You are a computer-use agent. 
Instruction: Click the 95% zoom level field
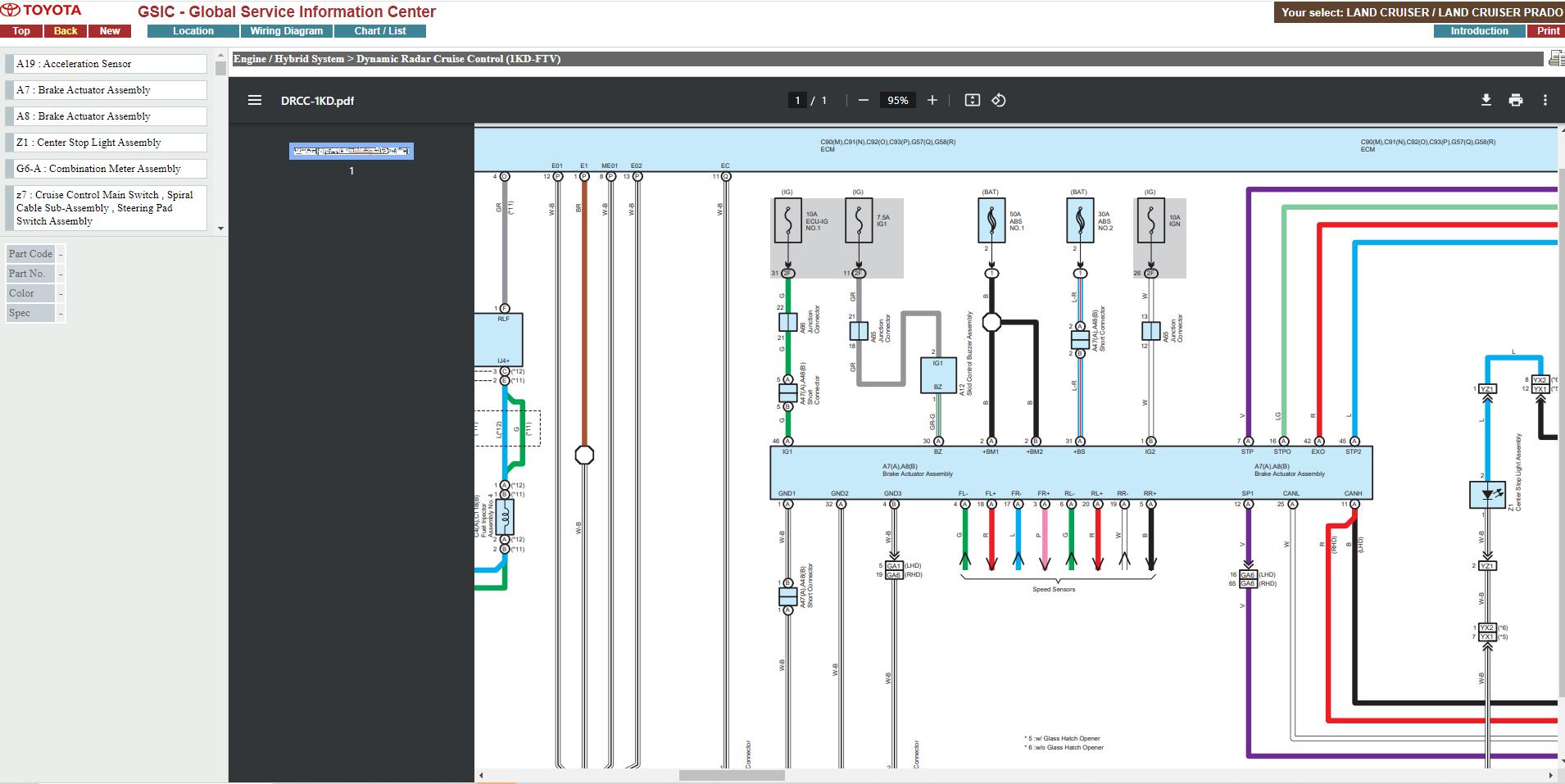897,100
